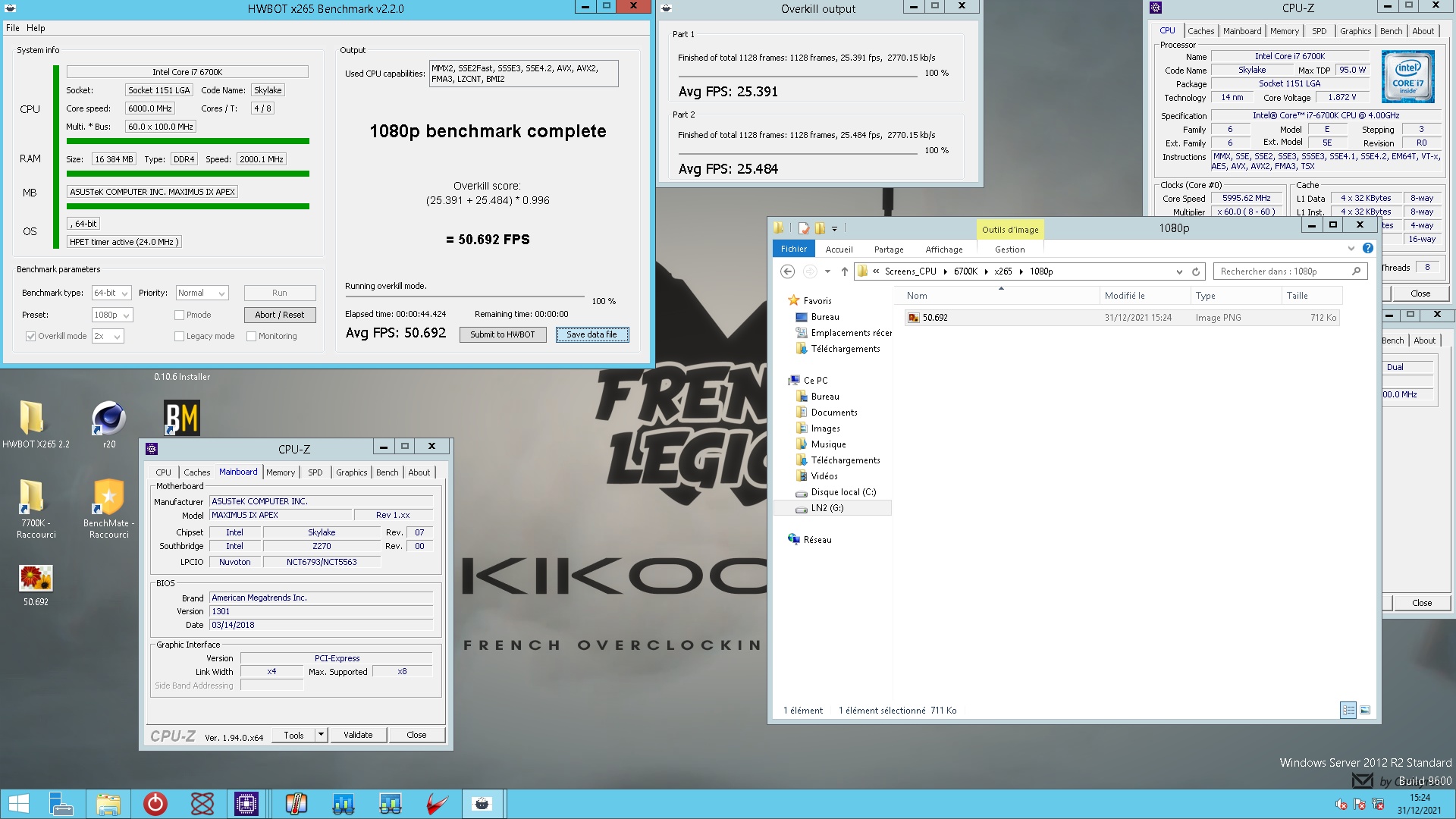Image resolution: width=1456 pixels, height=819 pixels.
Task: Click the Abort / Reset button
Action: 280,315
